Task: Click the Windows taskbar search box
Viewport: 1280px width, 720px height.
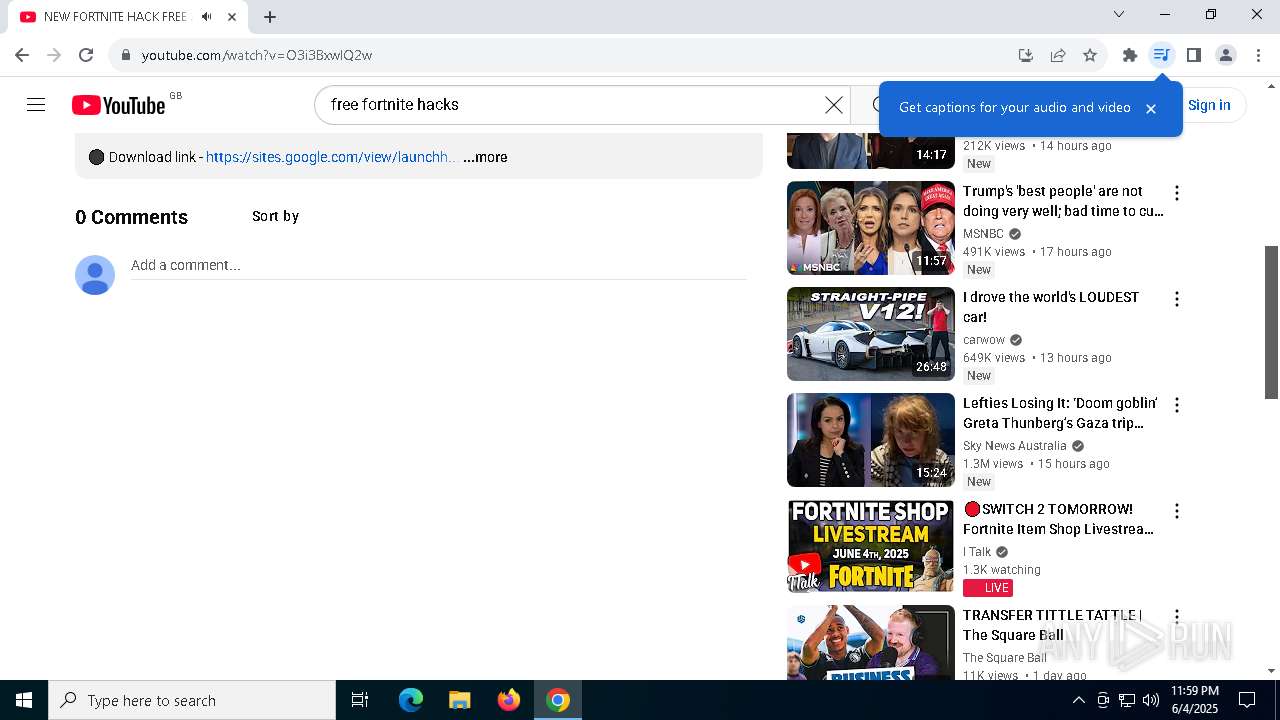Action: click(192, 700)
